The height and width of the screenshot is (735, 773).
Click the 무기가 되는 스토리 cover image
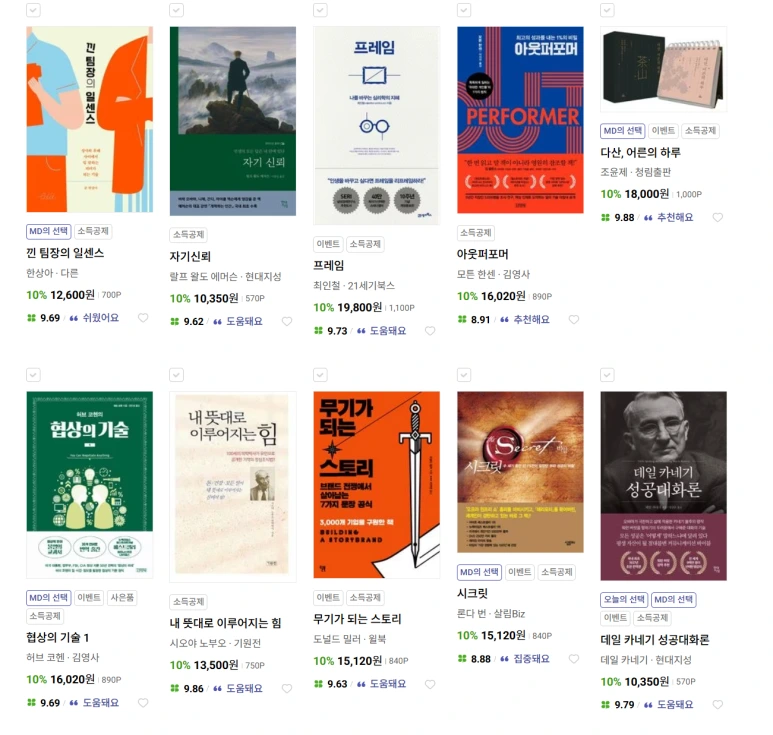coord(377,485)
